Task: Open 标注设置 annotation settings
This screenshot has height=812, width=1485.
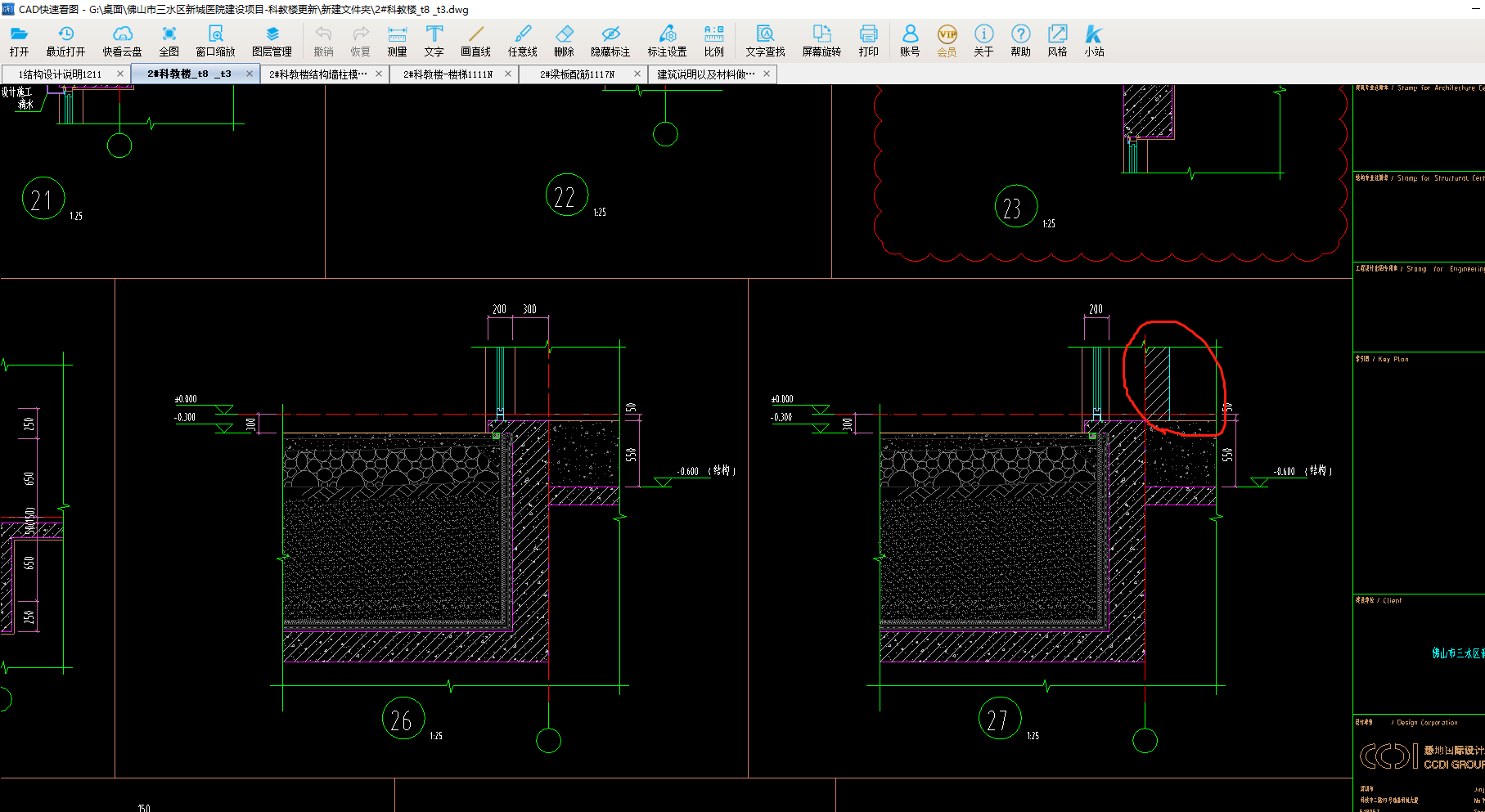Action: [668, 40]
